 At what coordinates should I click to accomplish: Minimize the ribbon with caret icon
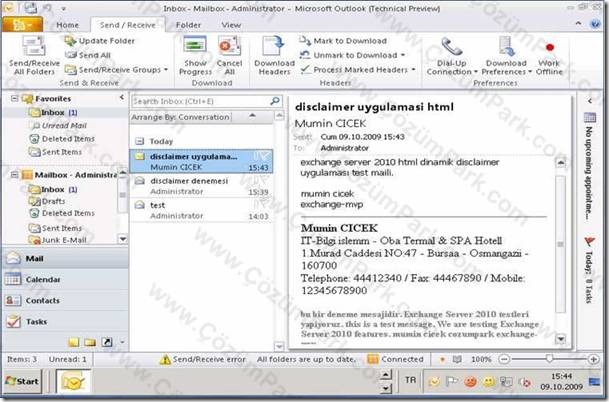(x=579, y=24)
